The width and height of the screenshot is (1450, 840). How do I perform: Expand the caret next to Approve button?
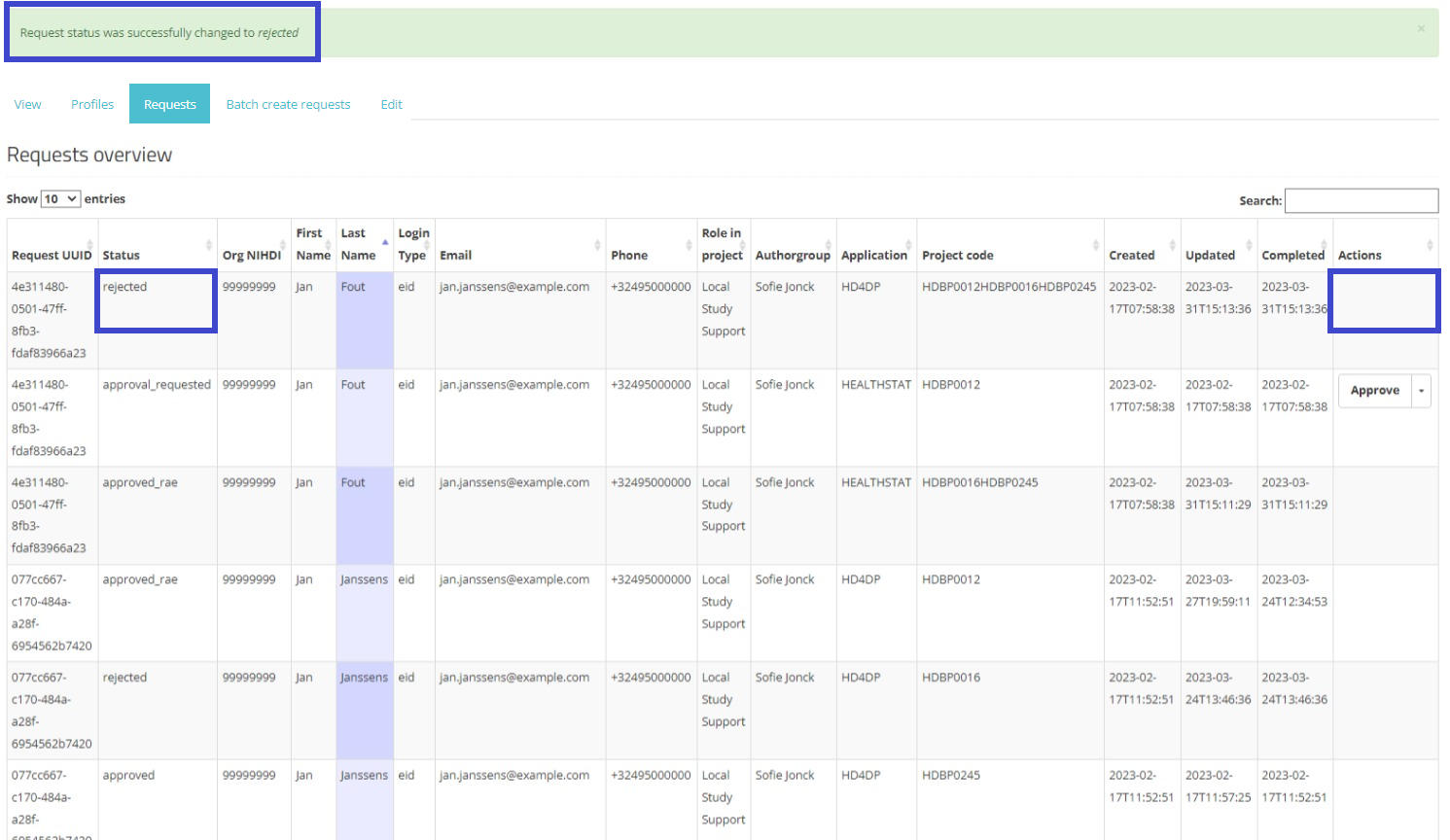pyautogui.click(x=1421, y=391)
